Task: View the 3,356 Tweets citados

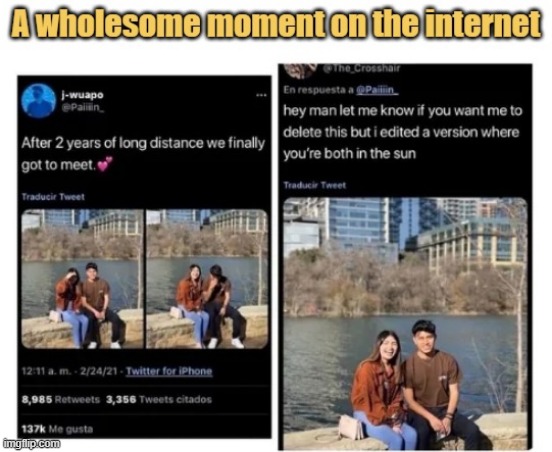Action: [x=159, y=400]
